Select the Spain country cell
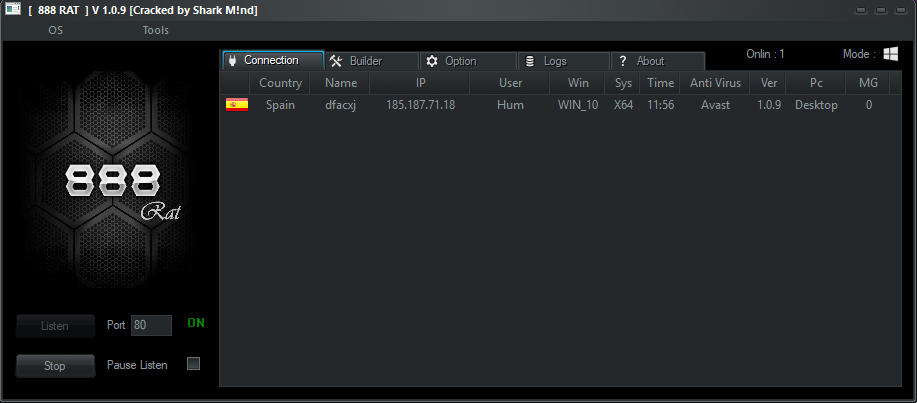The image size is (917, 403). (280, 105)
